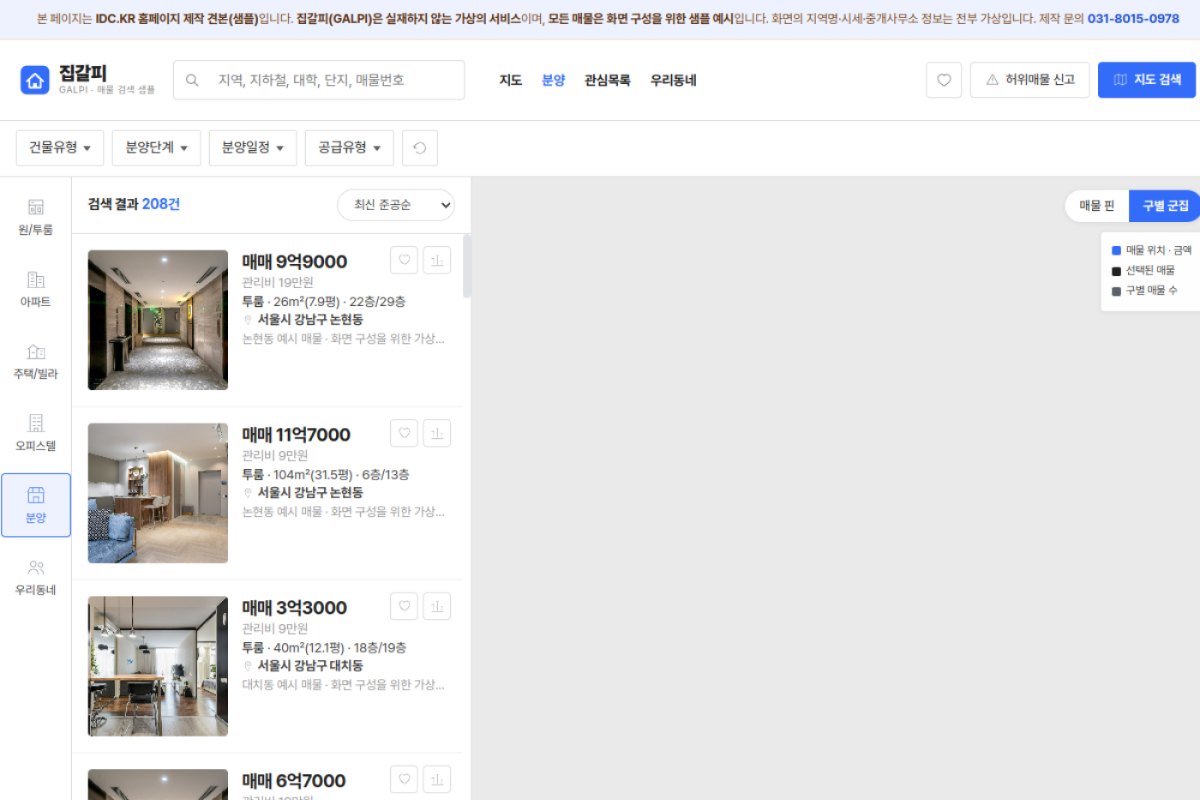
Task: Open the 매매 9억9000 listing title
Action: [x=294, y=262]
